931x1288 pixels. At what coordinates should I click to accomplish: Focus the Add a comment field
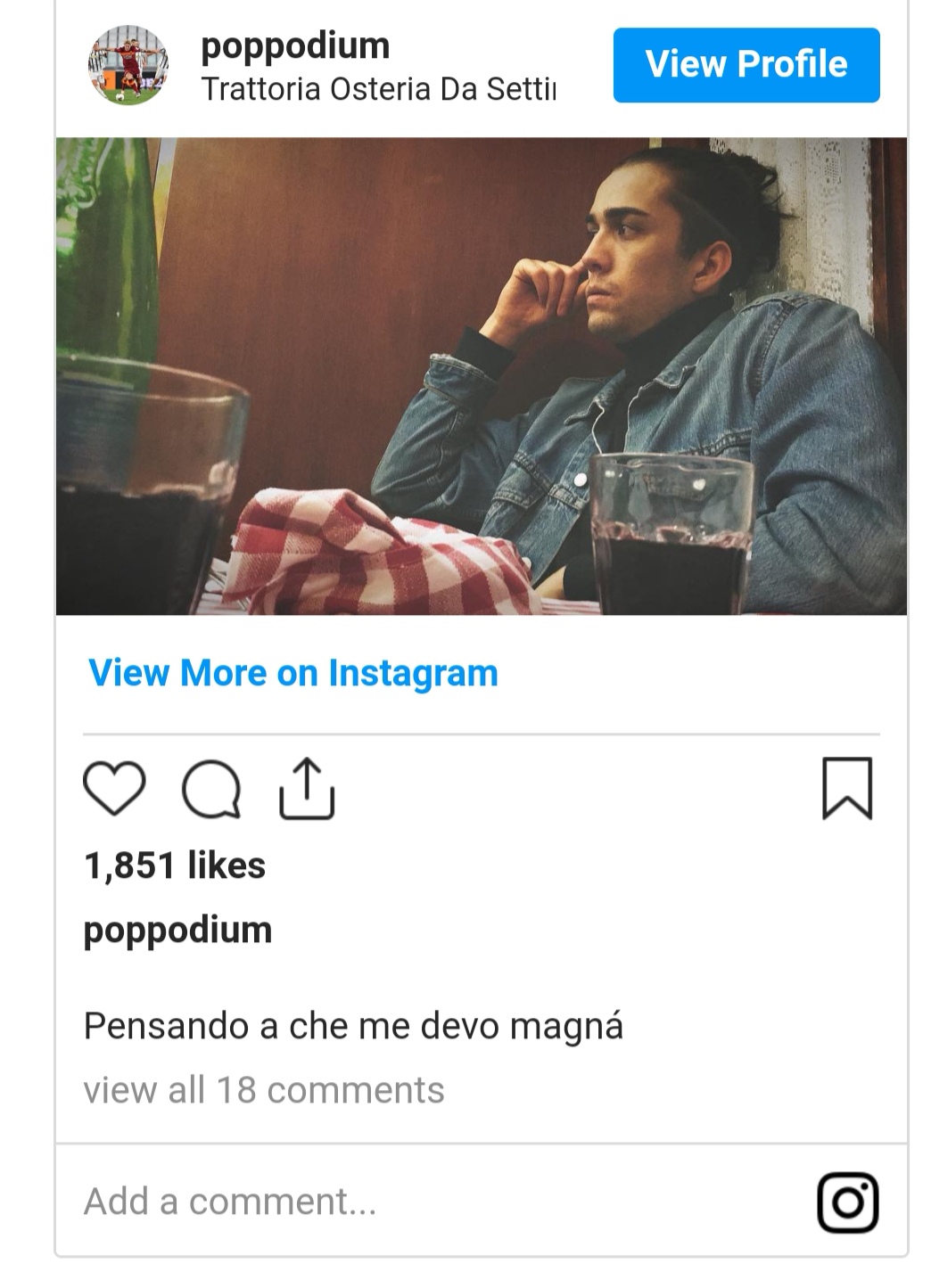pos(357,1202)
